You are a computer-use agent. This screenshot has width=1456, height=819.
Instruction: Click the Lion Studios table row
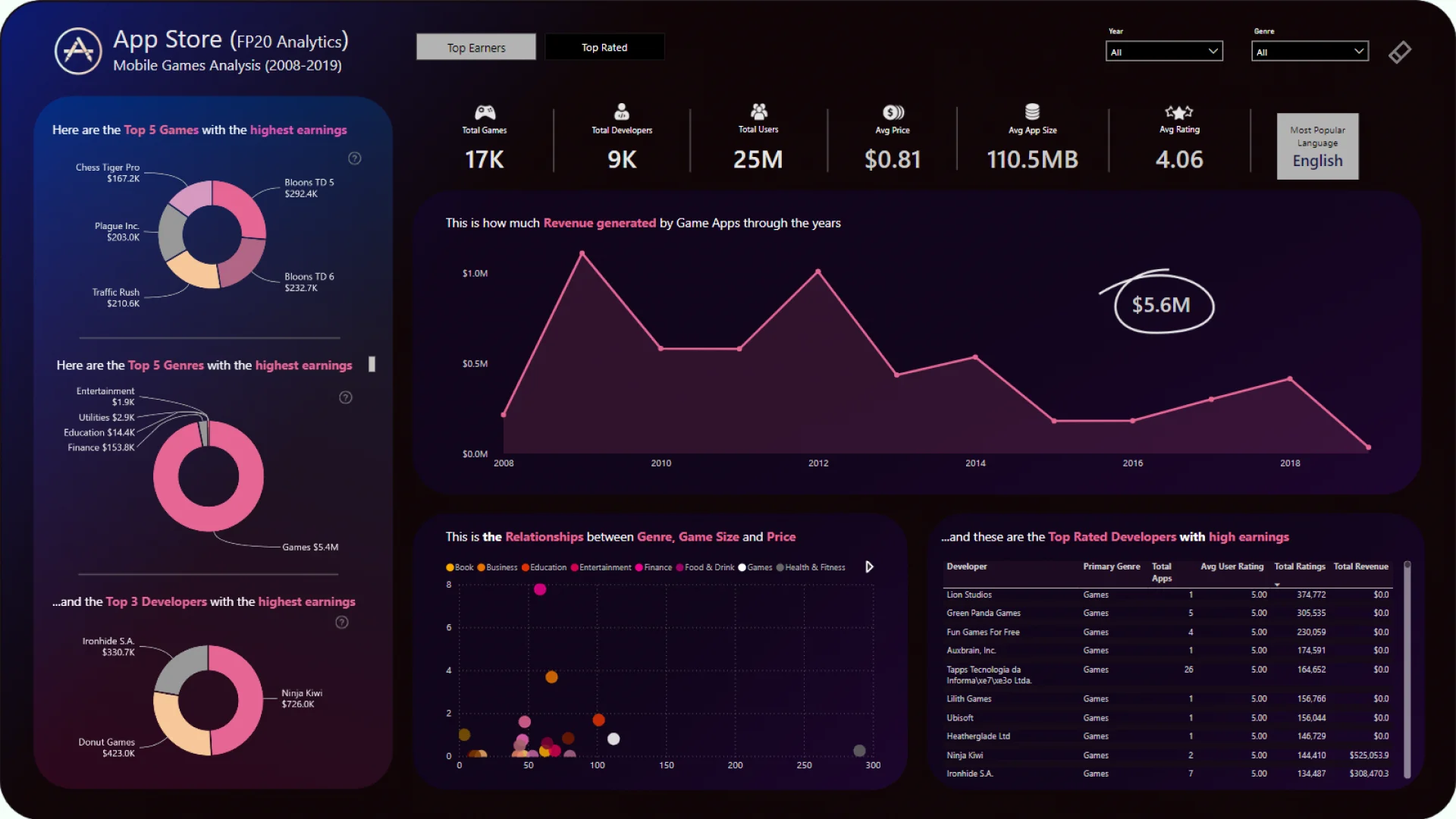coord(1168,595)
